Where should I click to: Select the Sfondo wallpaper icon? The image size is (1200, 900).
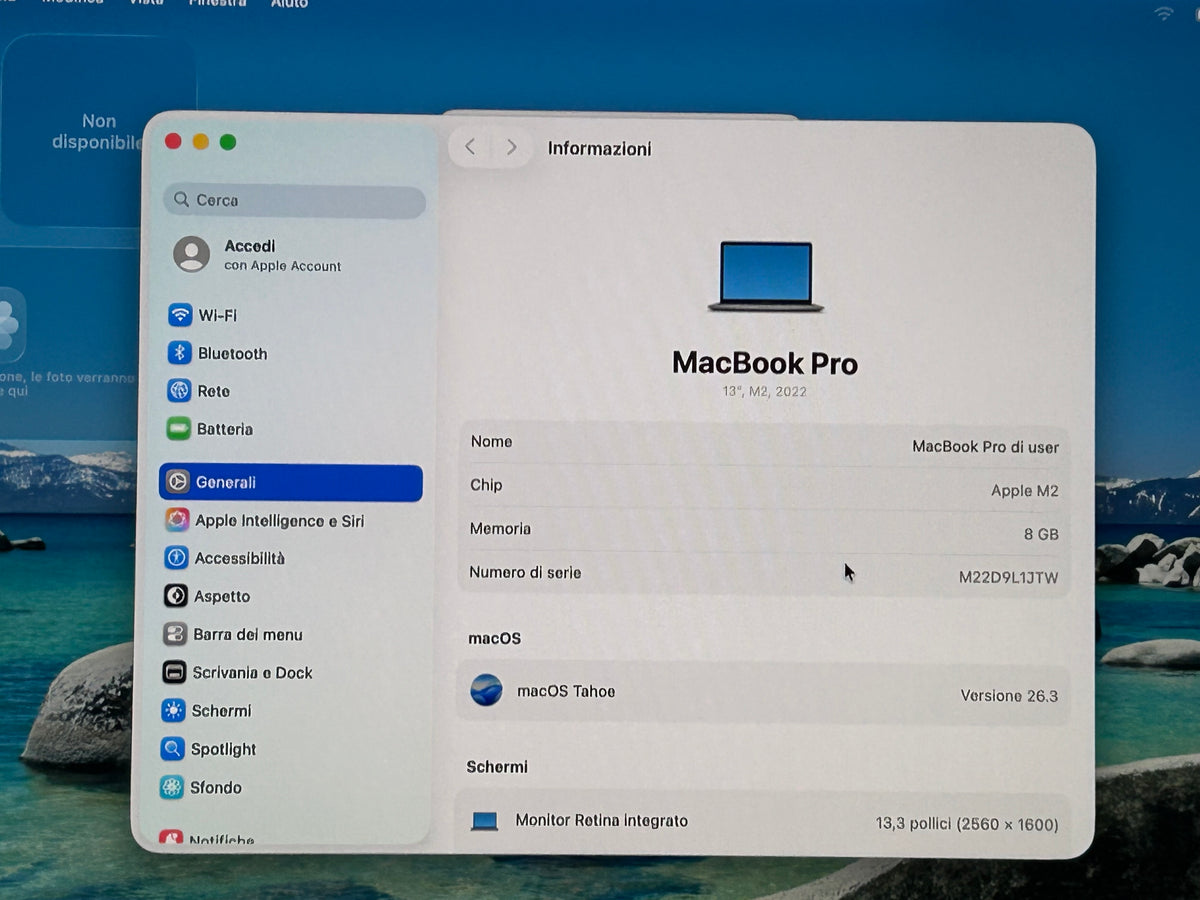click(x=172, y=787)
